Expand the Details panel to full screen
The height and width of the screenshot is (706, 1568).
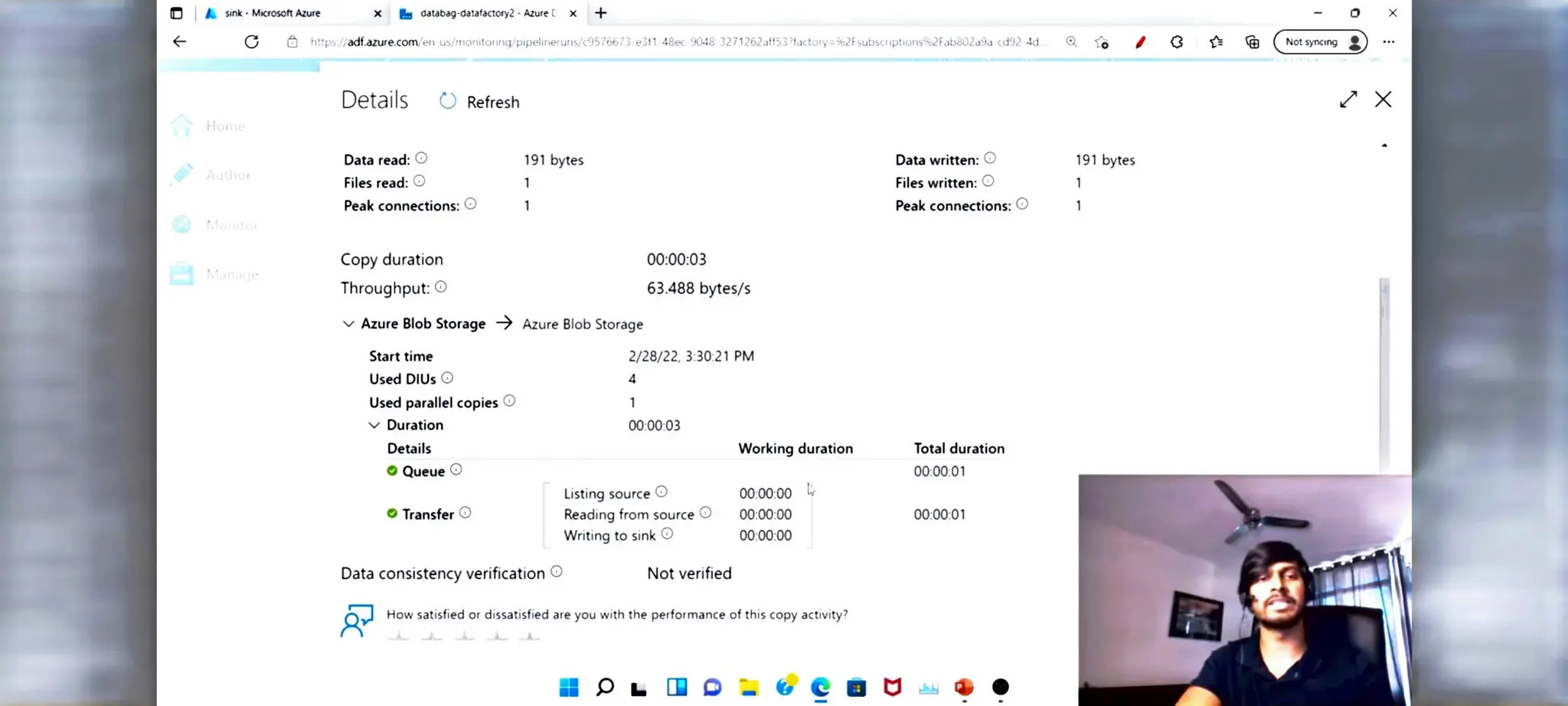click(1348, 100)
